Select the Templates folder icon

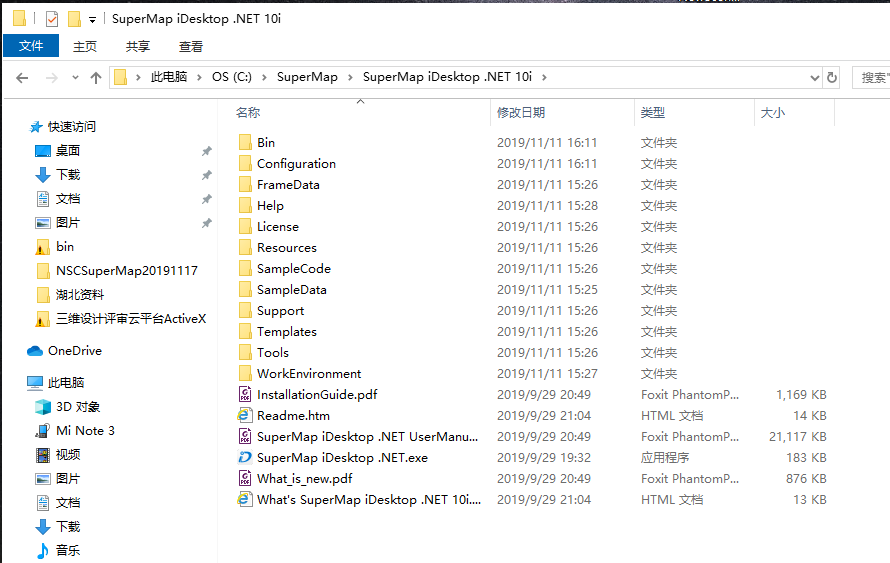[x=245, y=331]
